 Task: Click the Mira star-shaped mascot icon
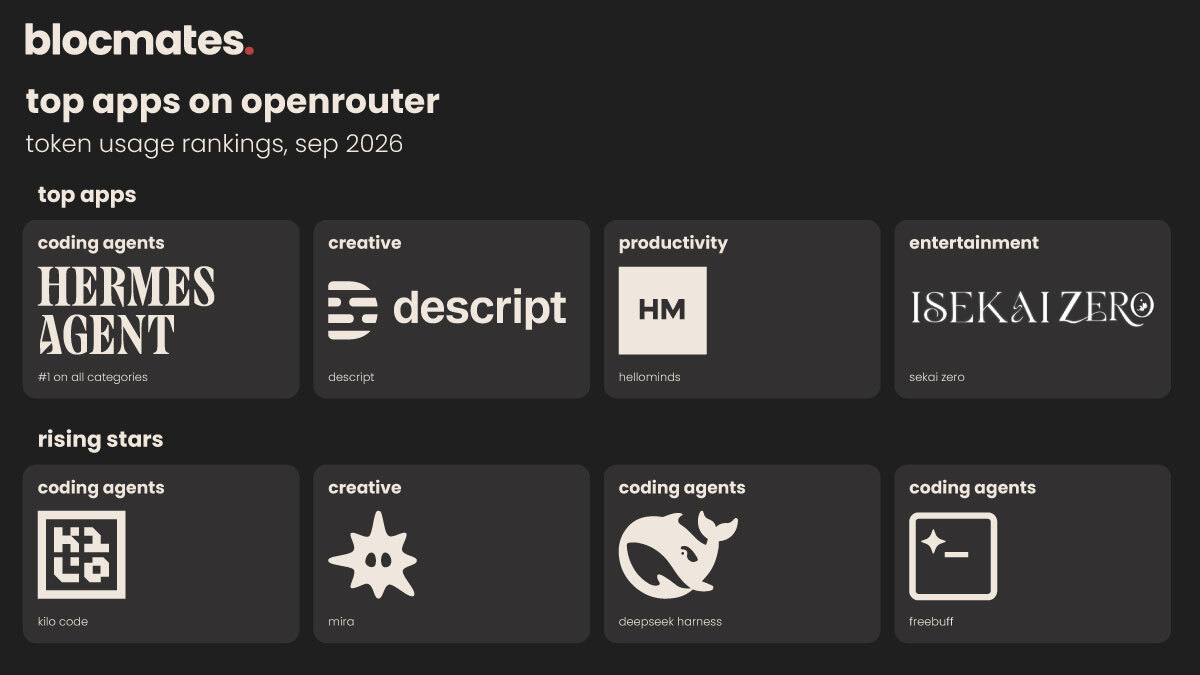click(x=373, y=555)
